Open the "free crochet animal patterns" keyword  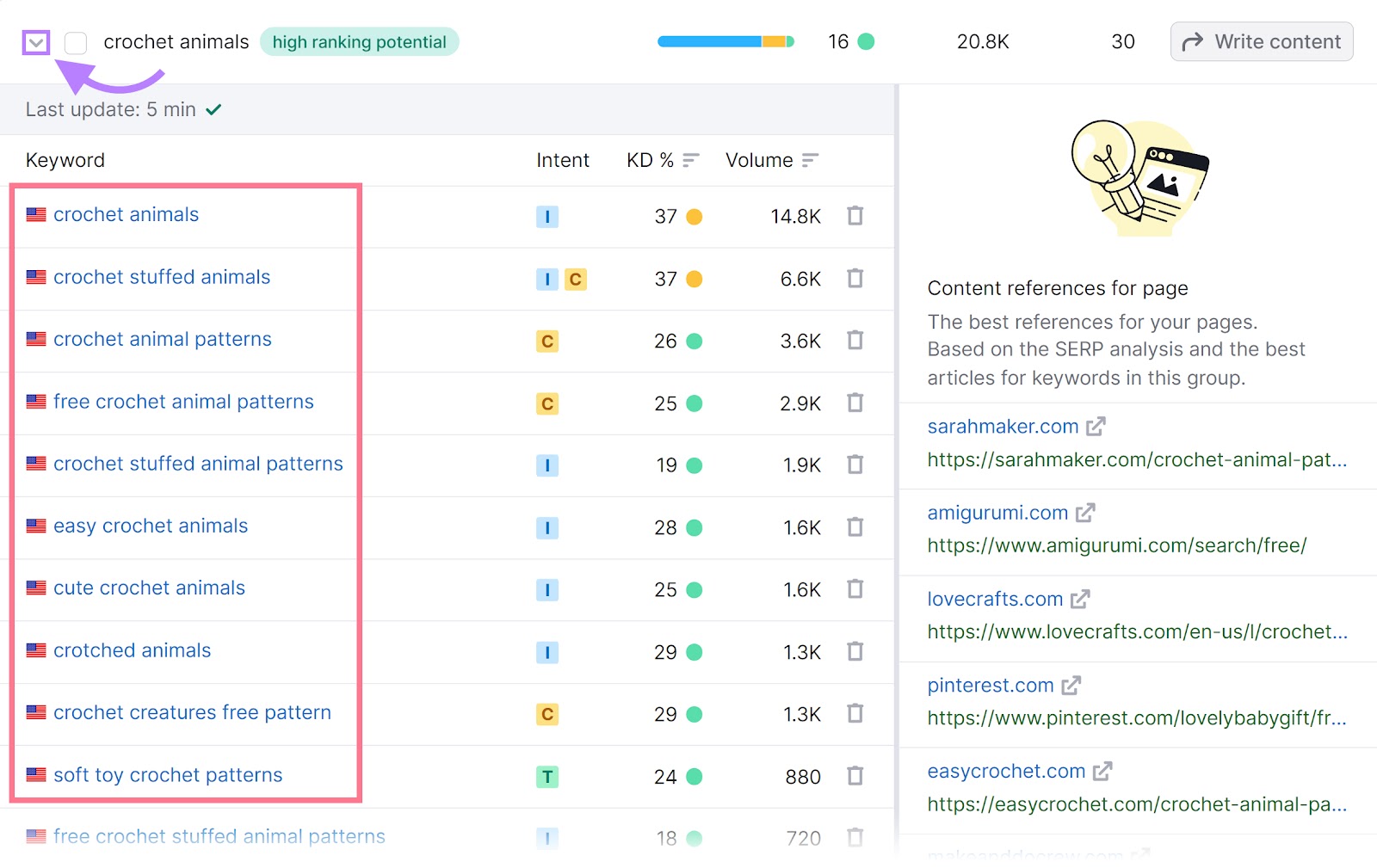coord(183,401)
